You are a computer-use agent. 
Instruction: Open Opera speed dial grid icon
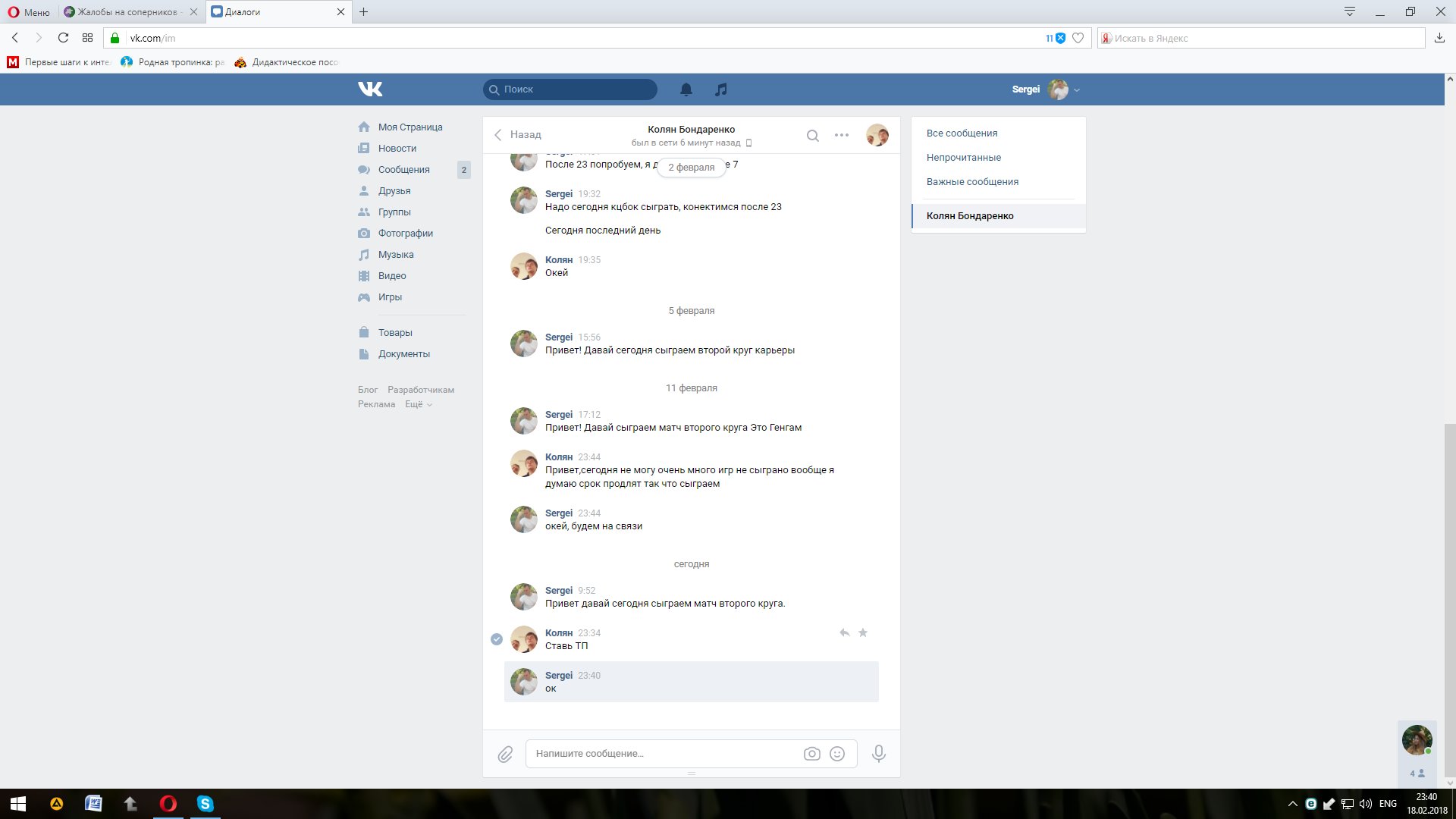[87, 38]
